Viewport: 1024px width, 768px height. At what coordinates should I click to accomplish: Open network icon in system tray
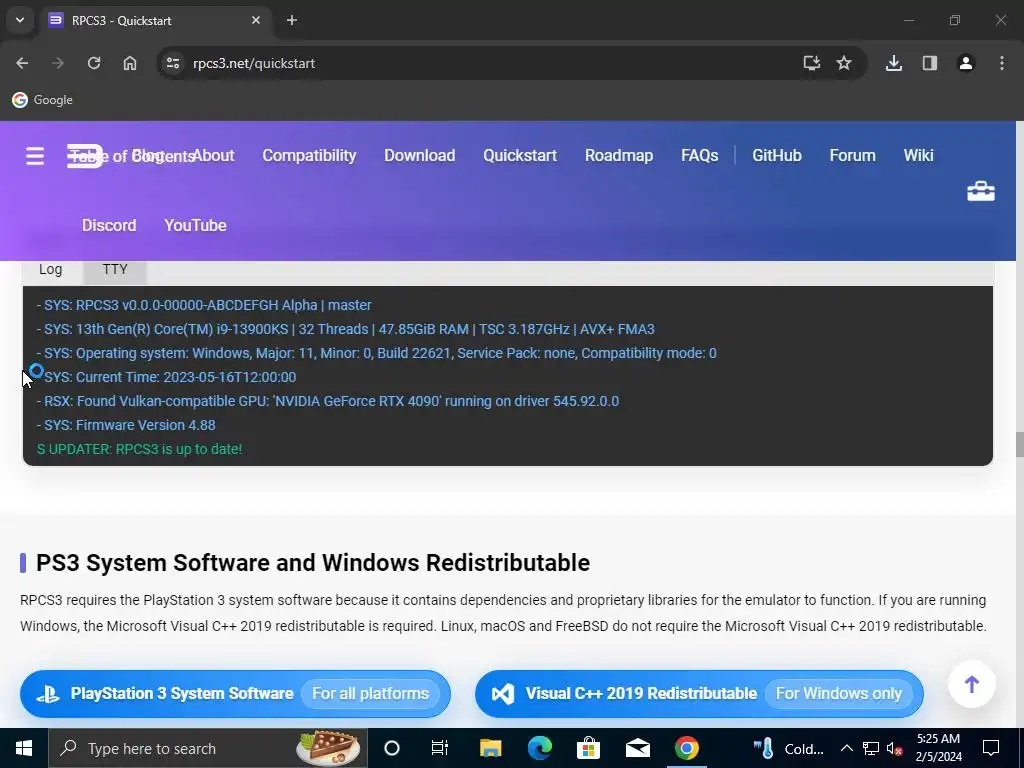pos(871,748)
